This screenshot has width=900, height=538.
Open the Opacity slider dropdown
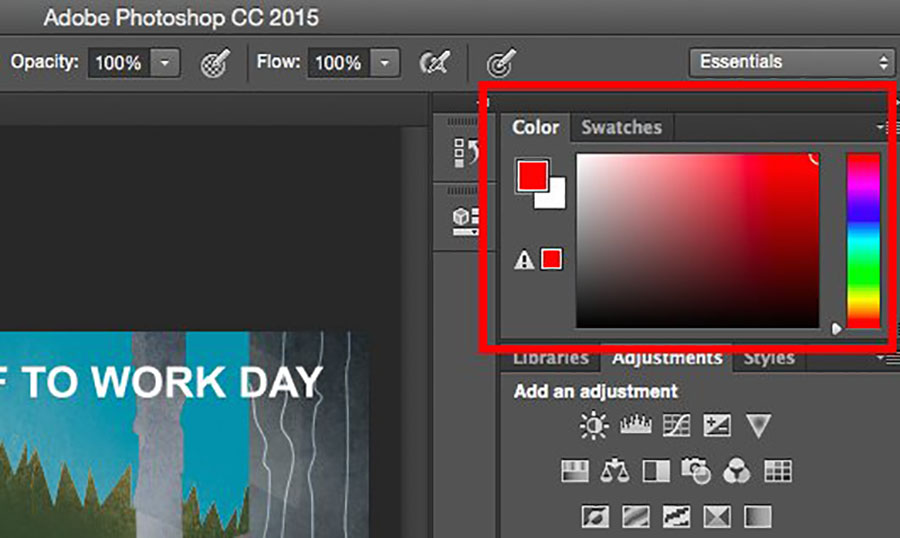(166, 63)
